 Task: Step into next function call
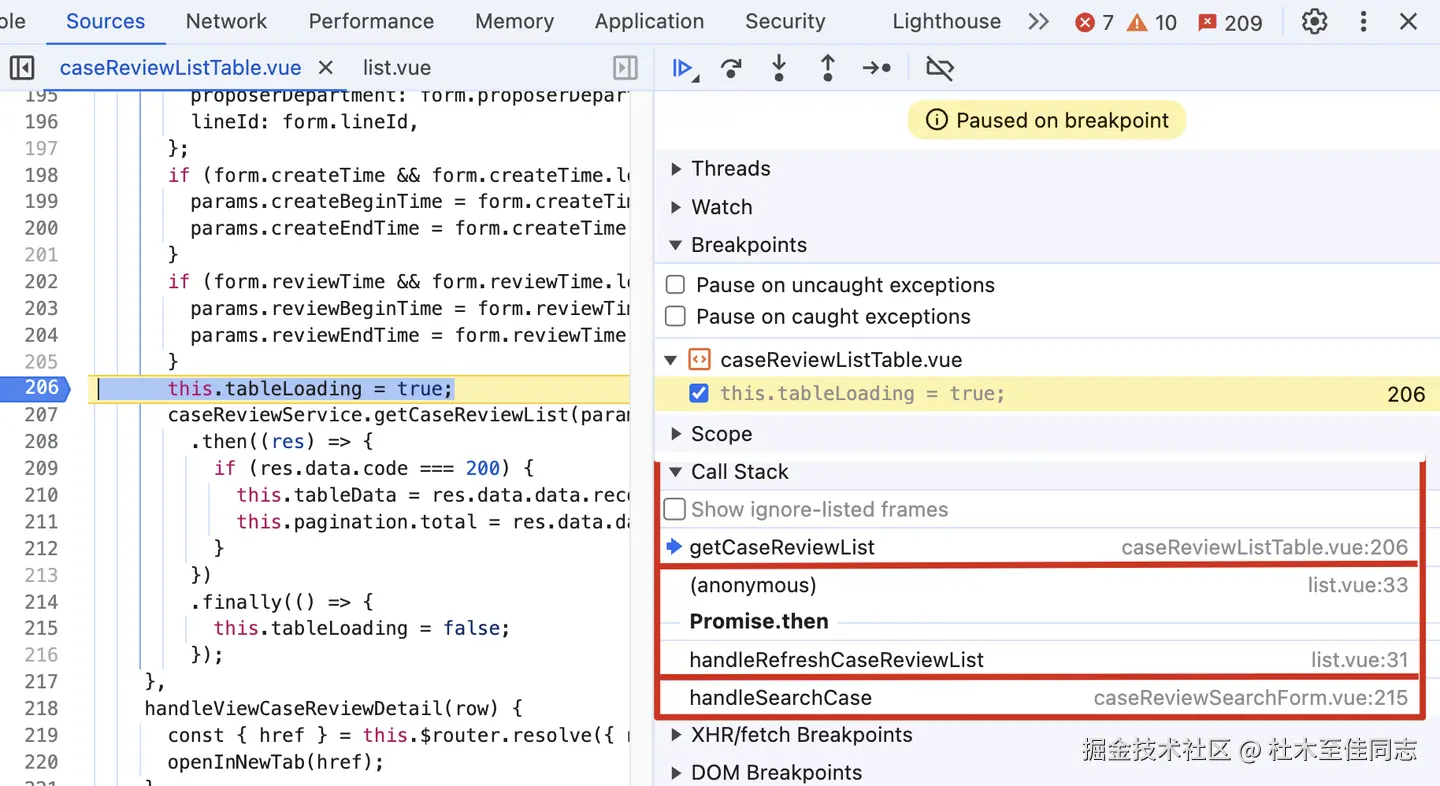(x=779, y=68)
